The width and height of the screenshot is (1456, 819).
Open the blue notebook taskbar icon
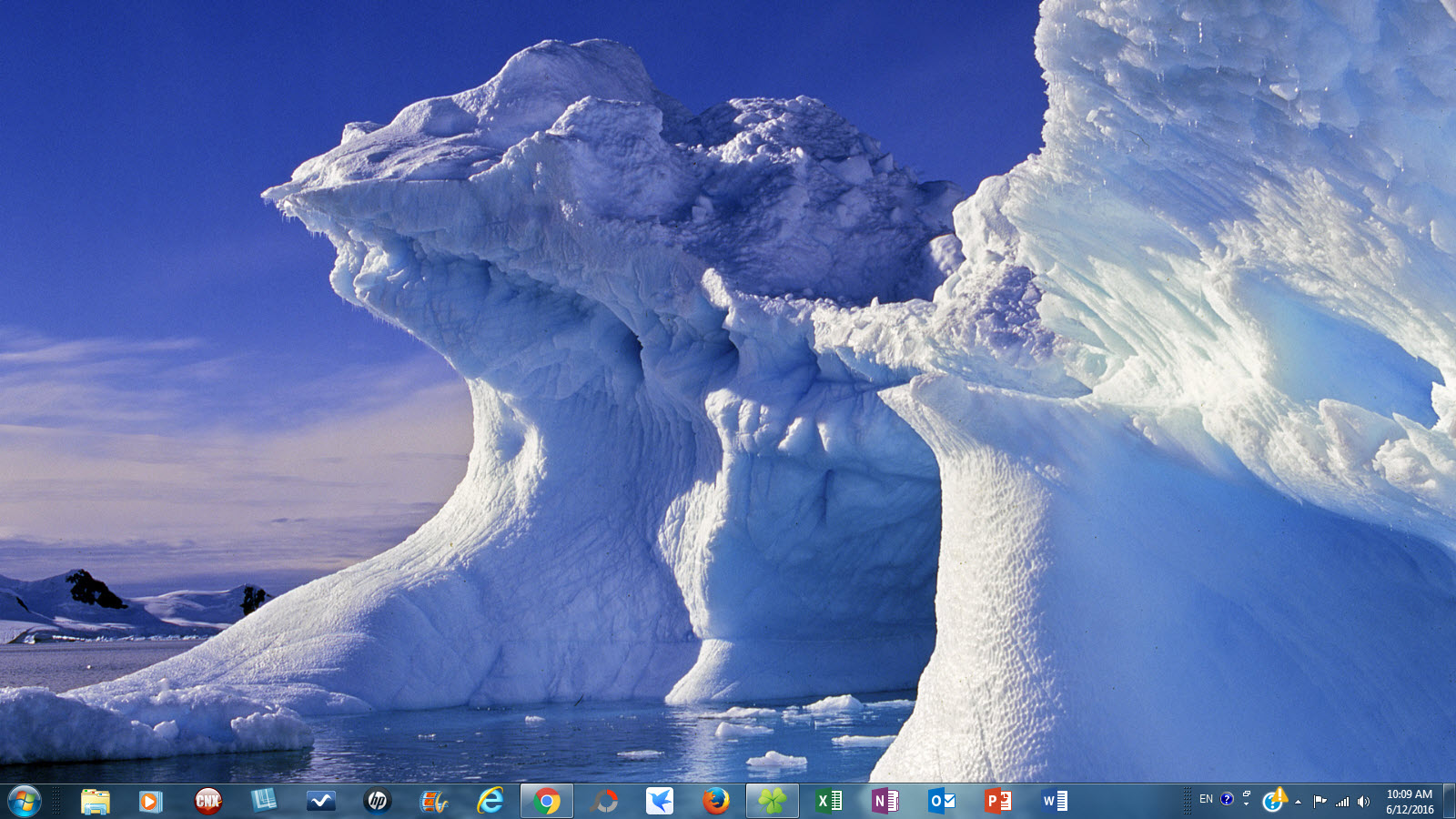[264, 801]
